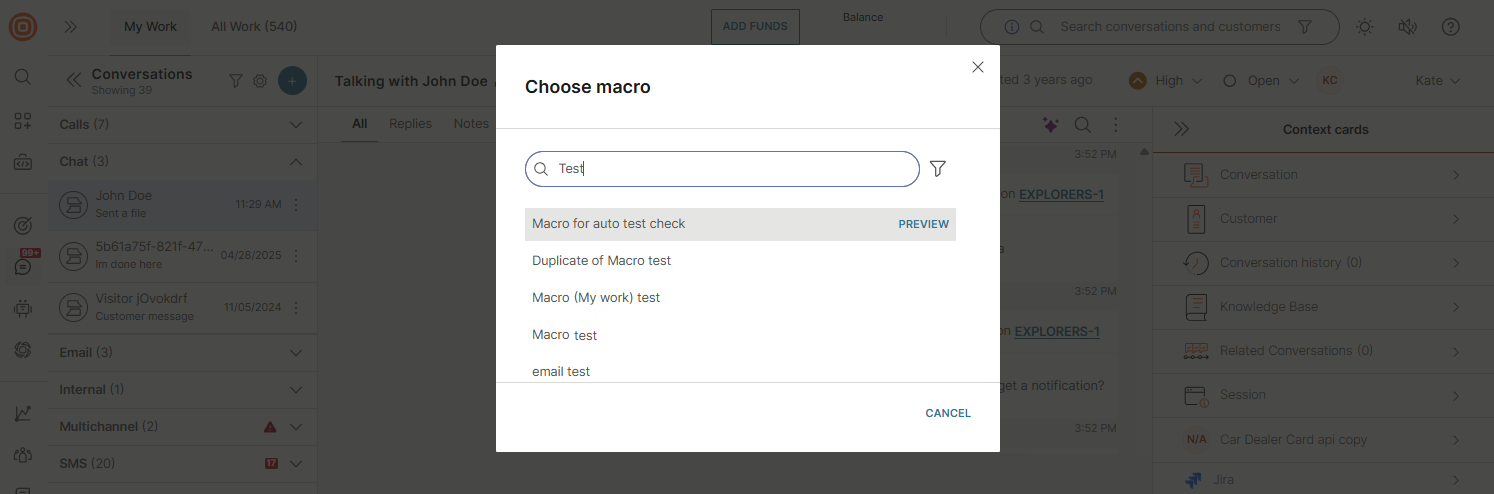
Task: Mute notifications with the speaker icon
Action: [1408, 27]
